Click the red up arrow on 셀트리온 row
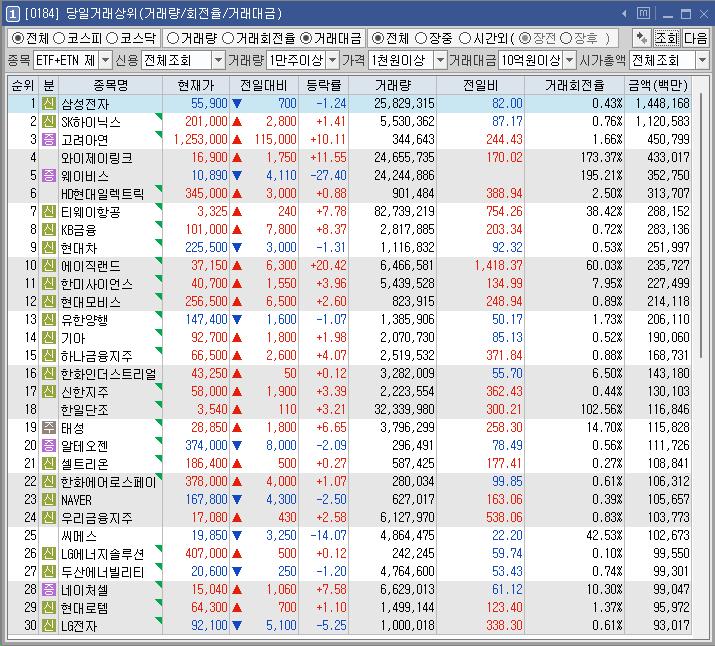Screen dimensions: 715x646 point(237,464)
